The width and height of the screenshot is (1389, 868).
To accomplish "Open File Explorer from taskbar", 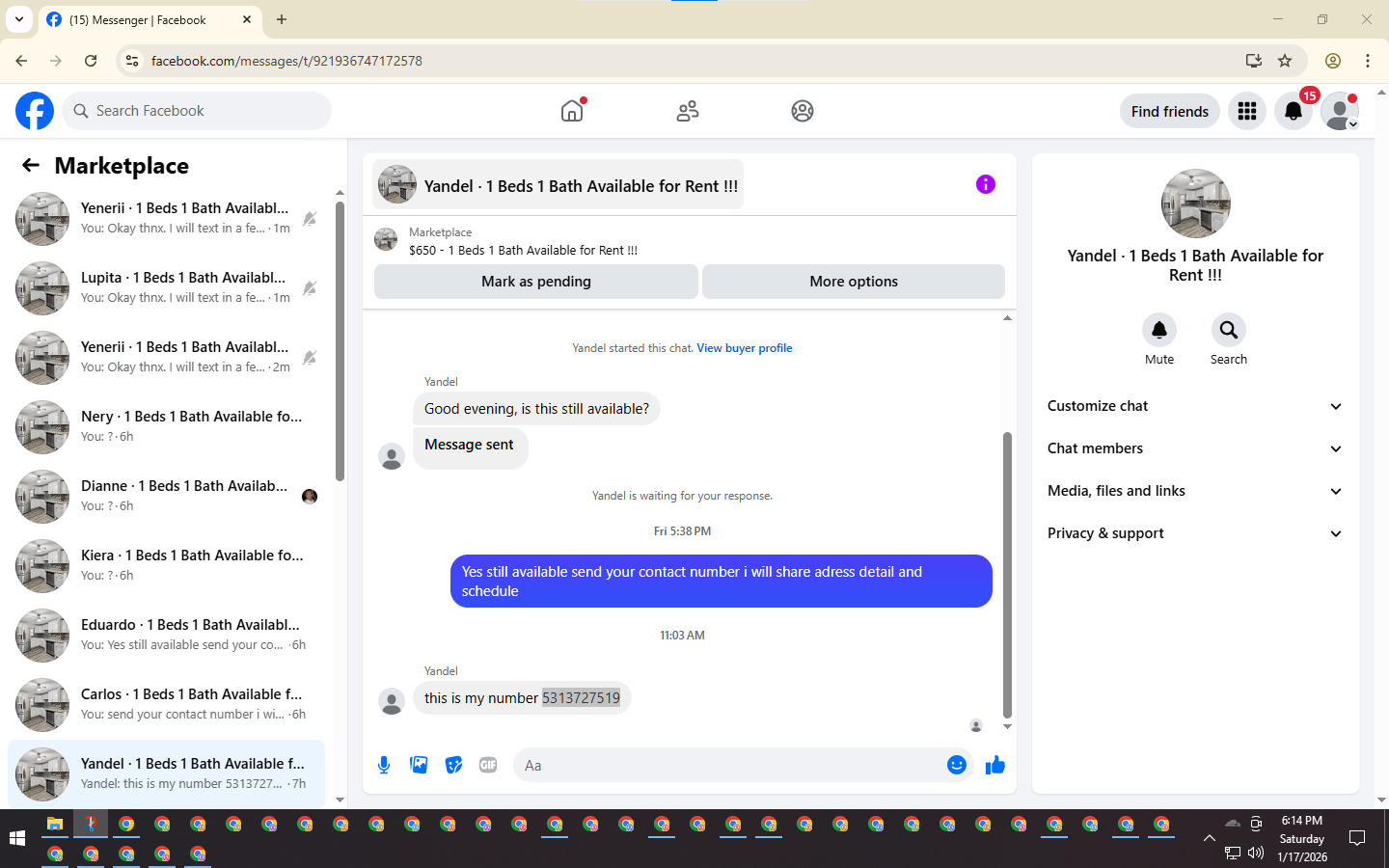I will 55,824.
